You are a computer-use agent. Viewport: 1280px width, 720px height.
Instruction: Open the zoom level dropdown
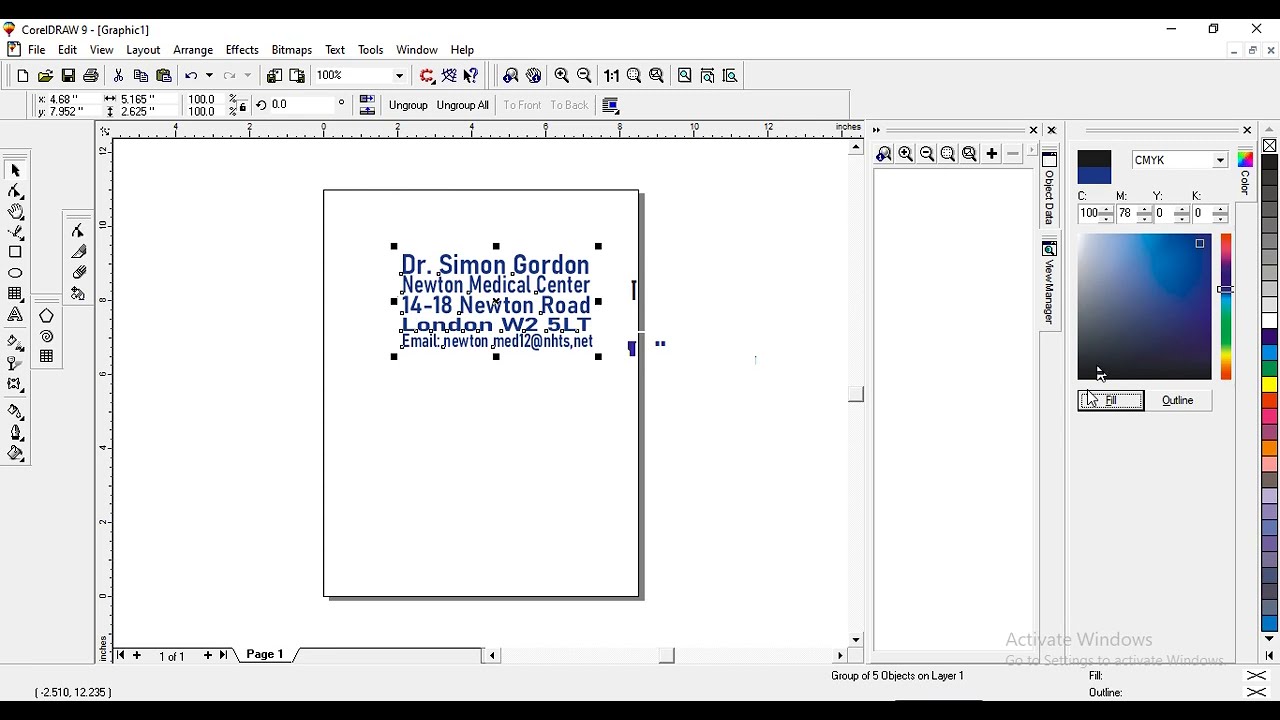coord(400,76)
